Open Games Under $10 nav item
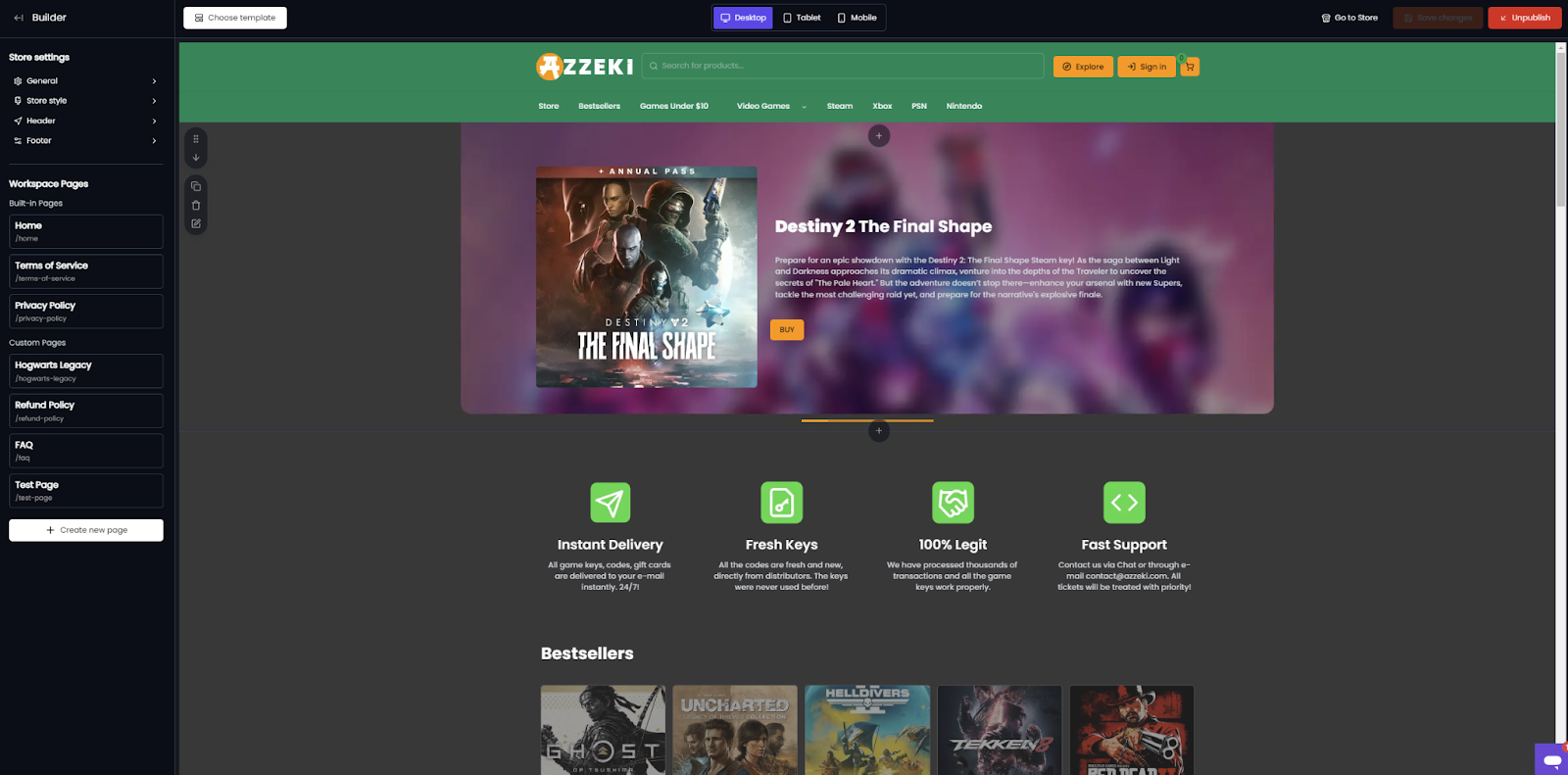This screenshot has width=1568, height=775. coord(674,106)
